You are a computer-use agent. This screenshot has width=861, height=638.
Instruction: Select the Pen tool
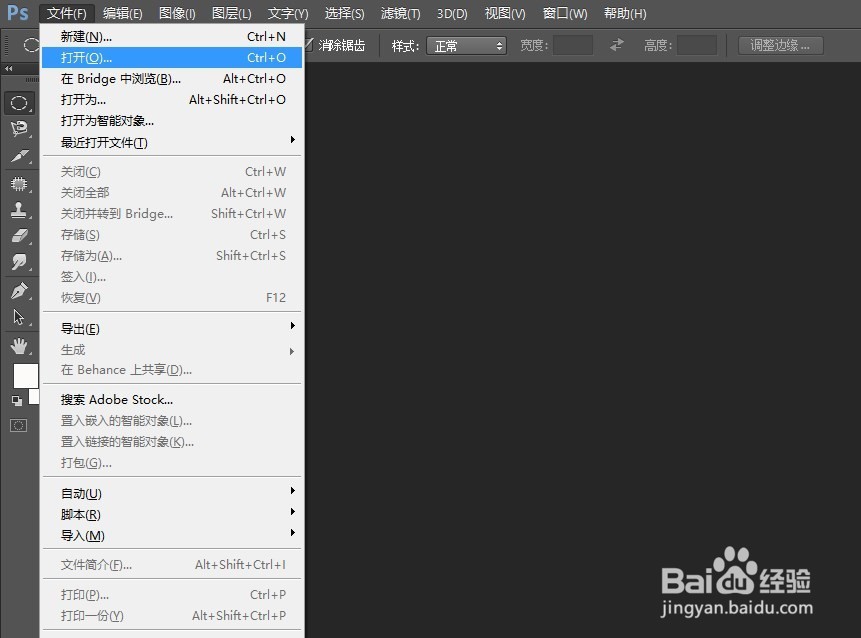[x=19, y=290]
